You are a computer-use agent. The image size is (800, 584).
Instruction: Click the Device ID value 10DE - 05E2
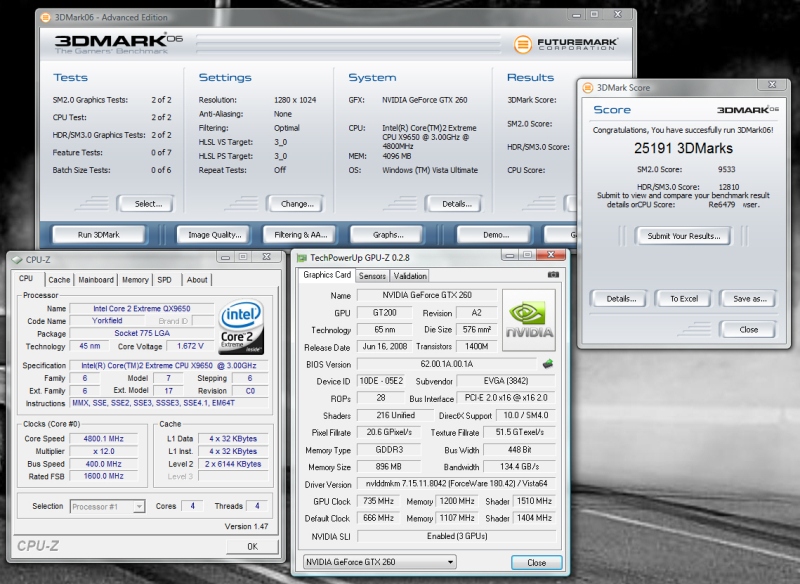click(x=381, y=381)
